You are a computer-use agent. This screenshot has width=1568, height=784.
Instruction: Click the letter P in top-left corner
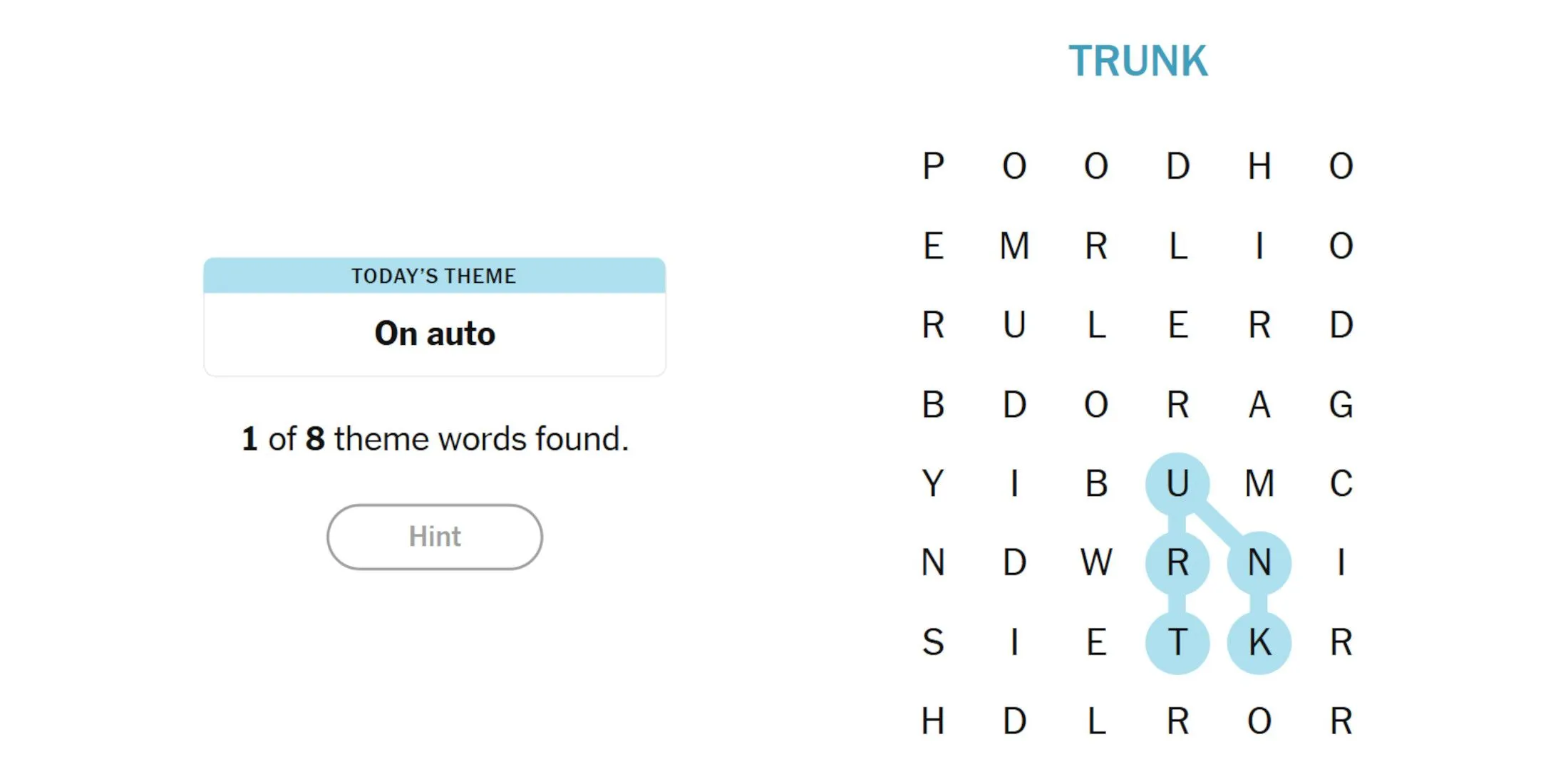930,165
